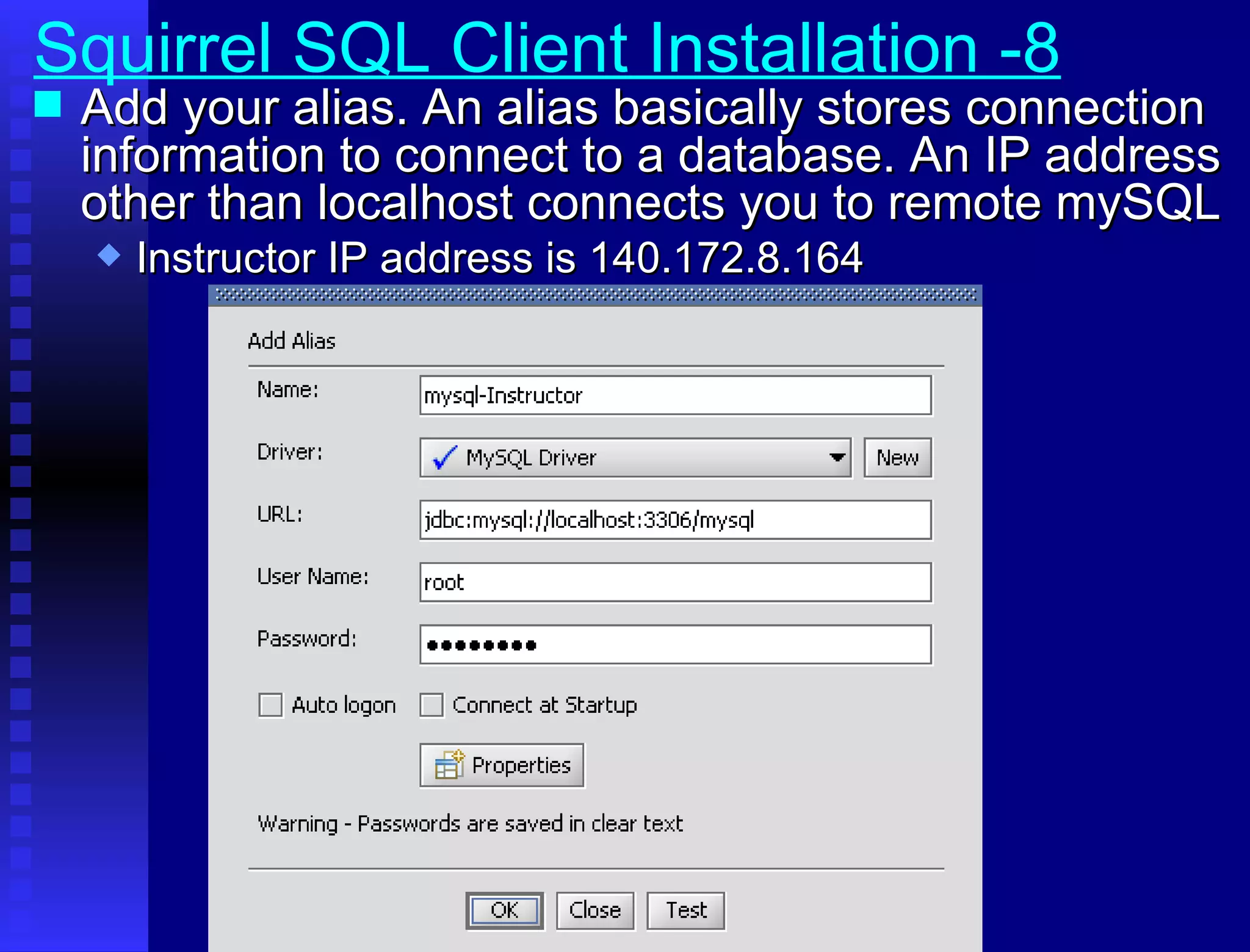This screenshot has height=952, width=1250.
Task: Enable the Auto logon checkbox
Action: [x=270, y=705]
